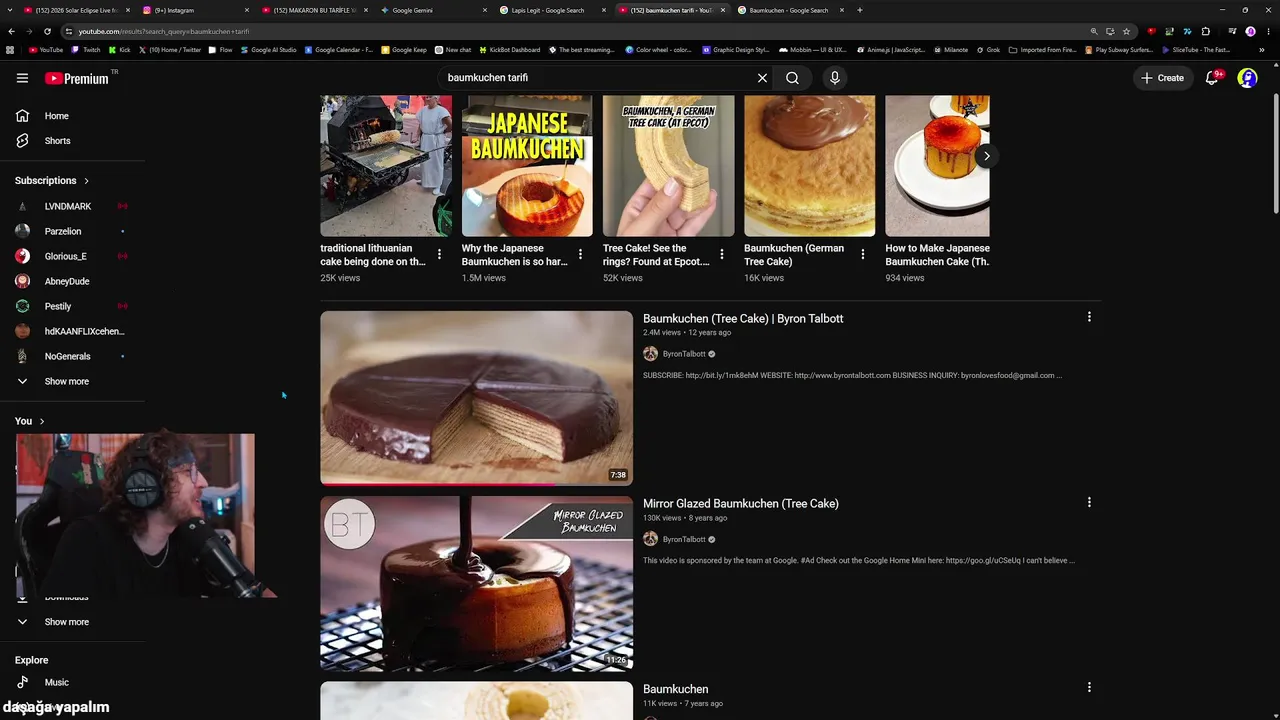Open the Subscriptions section chevron
Image resolution: width=1280 pixels, height=720 pixels.
pos(86,181)
